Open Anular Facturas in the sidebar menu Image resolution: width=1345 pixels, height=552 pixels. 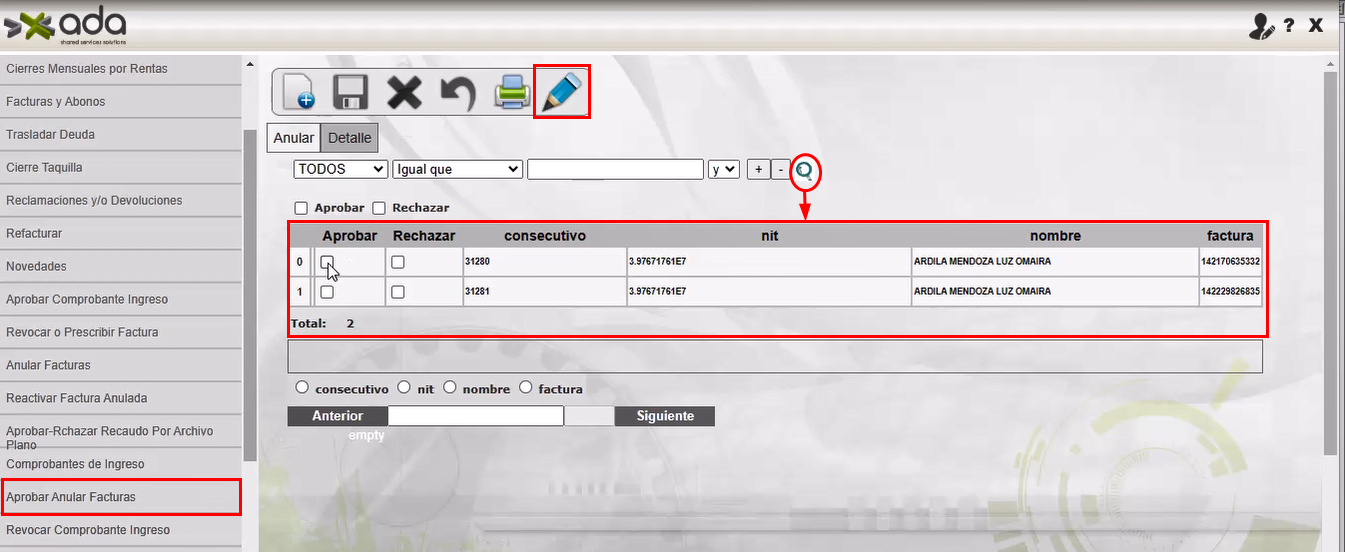48,365
